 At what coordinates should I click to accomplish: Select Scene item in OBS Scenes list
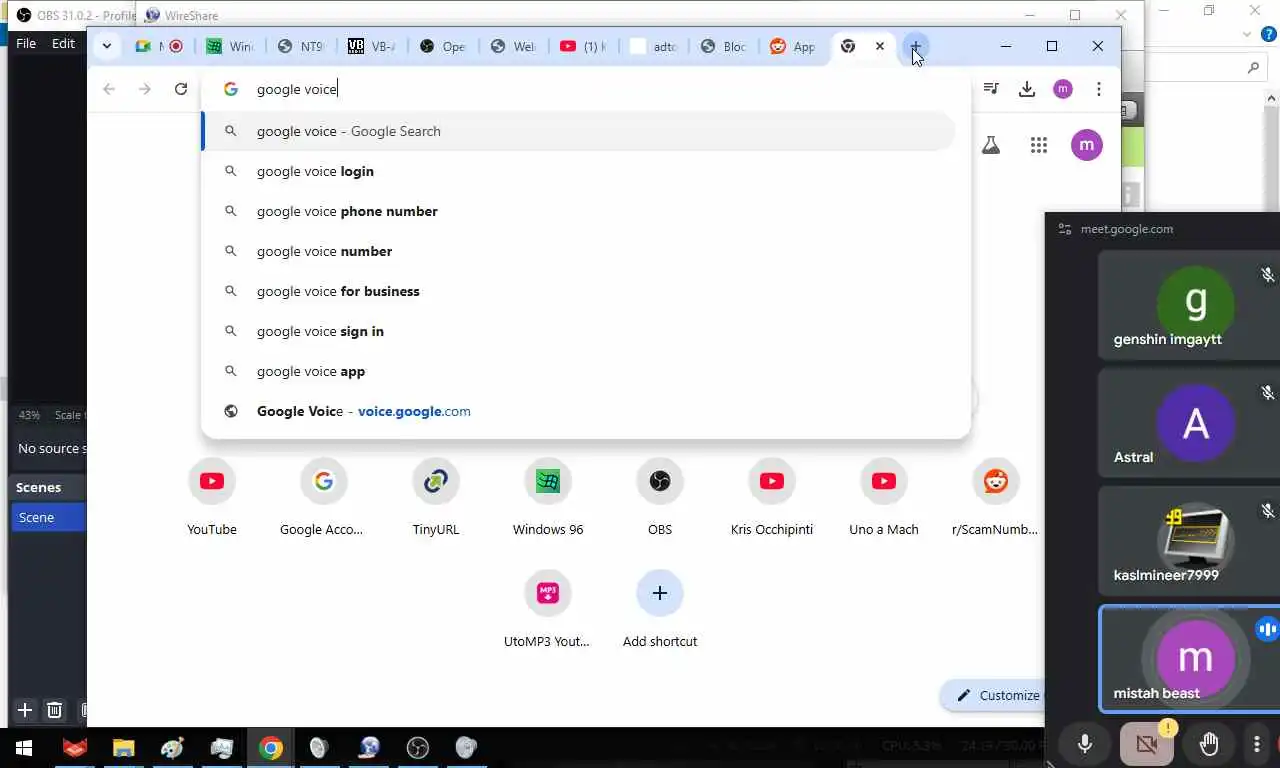(x=48, y=517)
